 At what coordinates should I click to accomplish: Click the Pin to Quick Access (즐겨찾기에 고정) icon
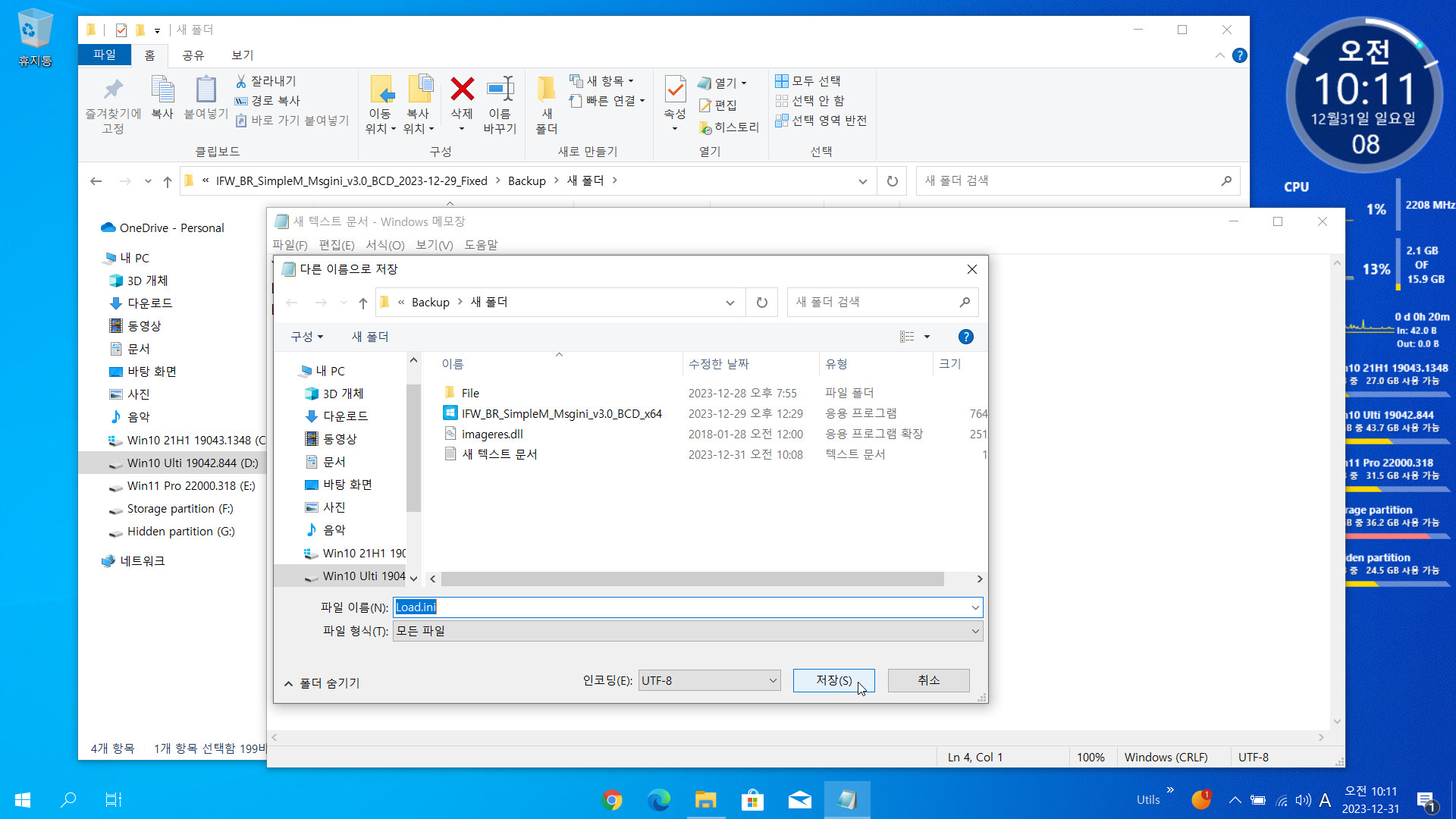click(x=113, y=89)
